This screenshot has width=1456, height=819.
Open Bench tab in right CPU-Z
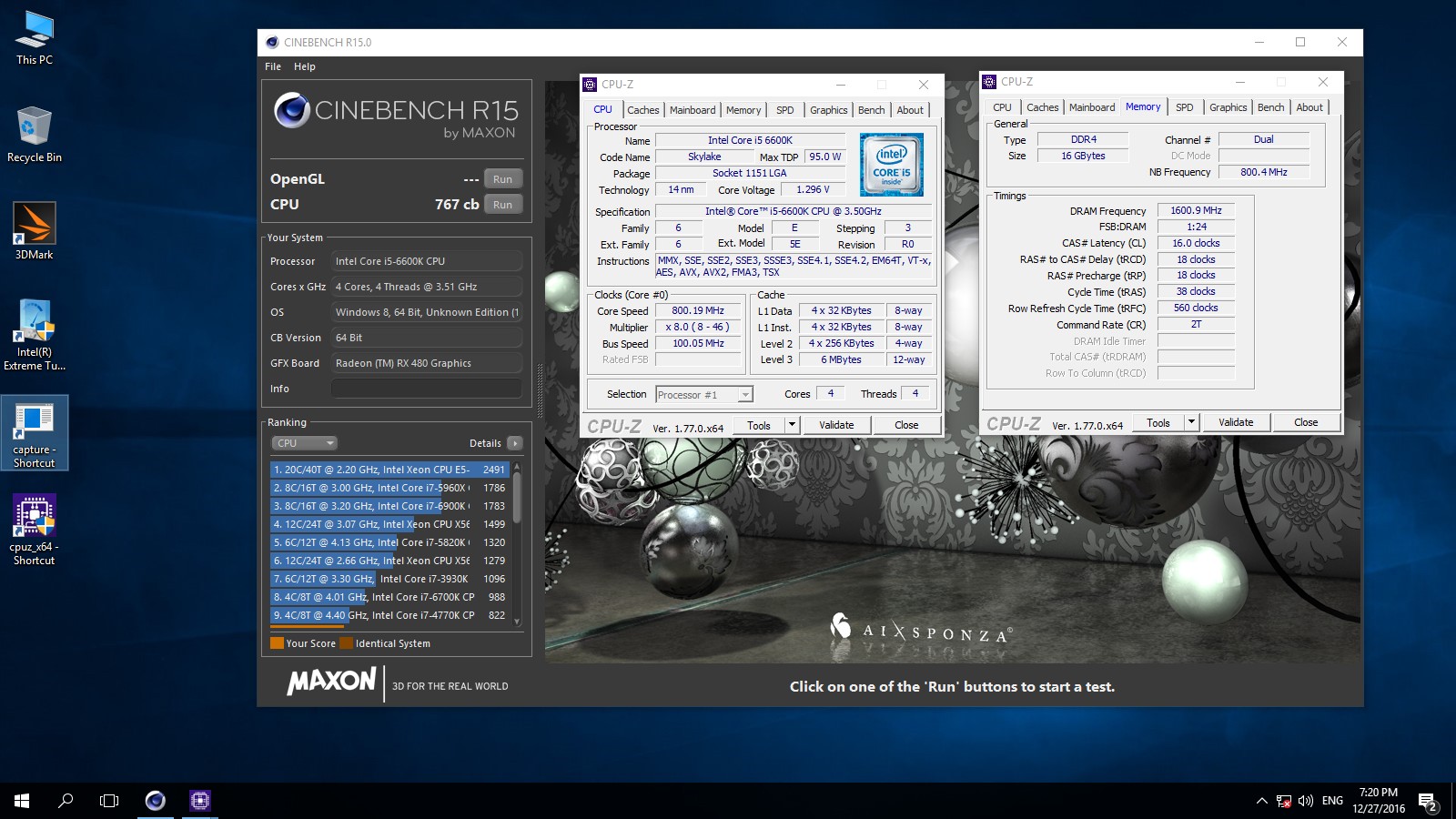(1271, 107)
